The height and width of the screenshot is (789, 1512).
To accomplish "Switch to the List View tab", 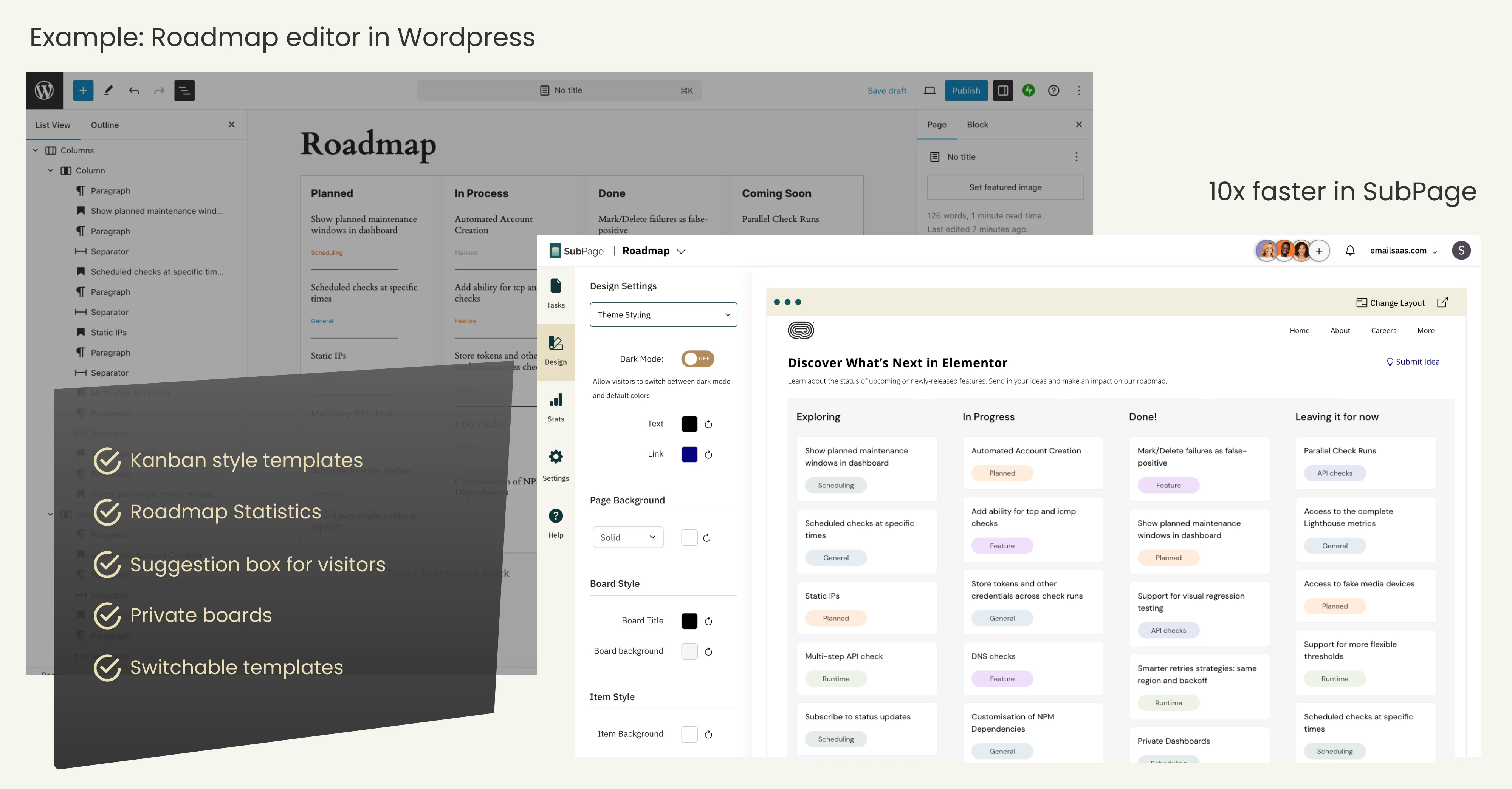I will click(53, 125).
